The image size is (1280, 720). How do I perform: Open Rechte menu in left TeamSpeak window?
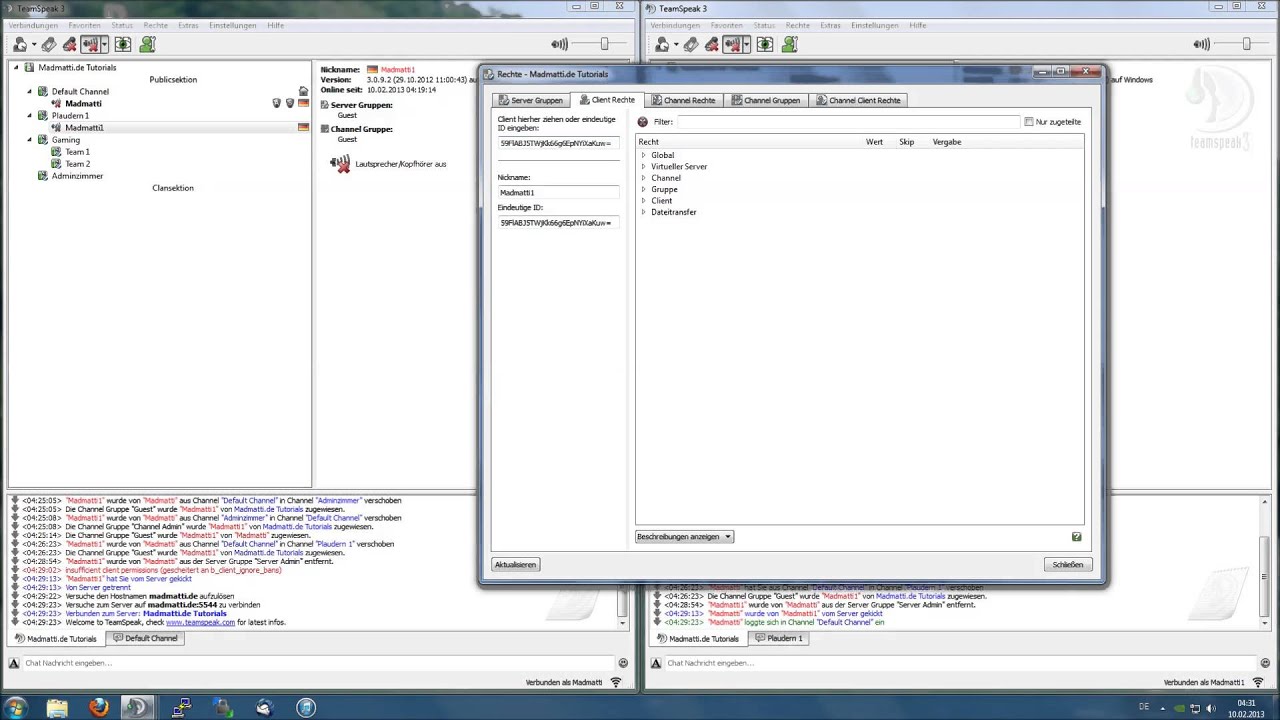point(155,25)
